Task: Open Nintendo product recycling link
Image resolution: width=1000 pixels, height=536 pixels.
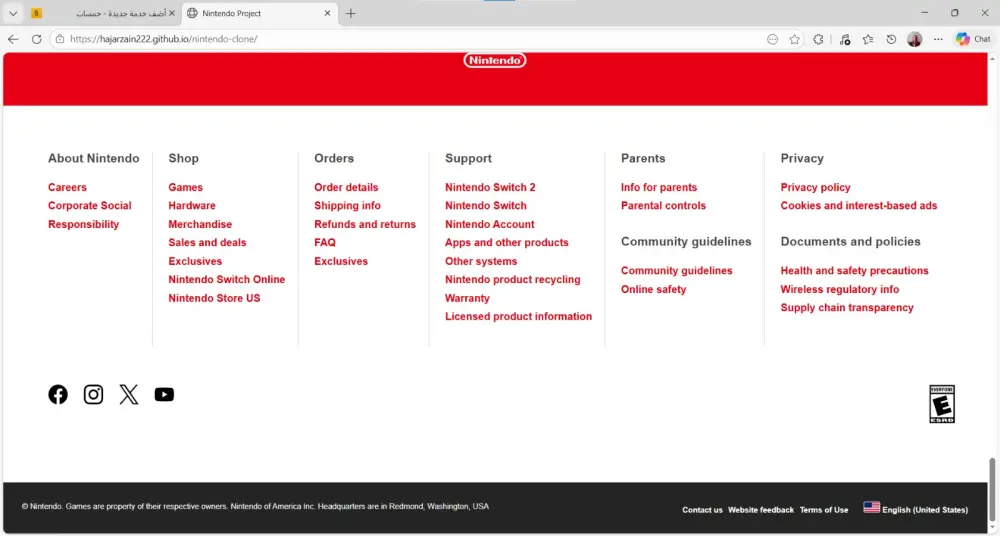Action: pos(513,279)
